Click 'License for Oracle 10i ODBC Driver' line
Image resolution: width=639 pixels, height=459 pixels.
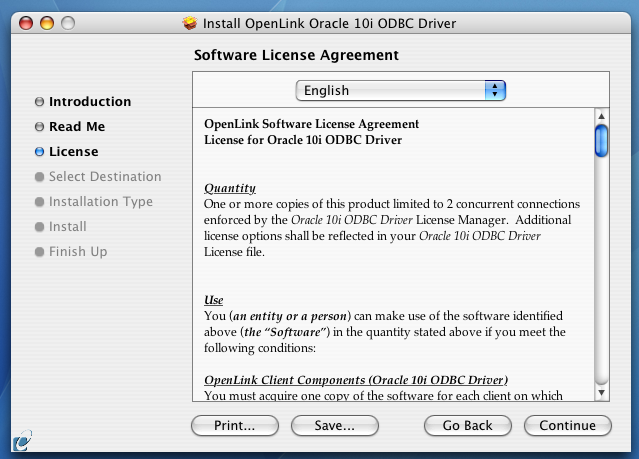tap(303, 140)
